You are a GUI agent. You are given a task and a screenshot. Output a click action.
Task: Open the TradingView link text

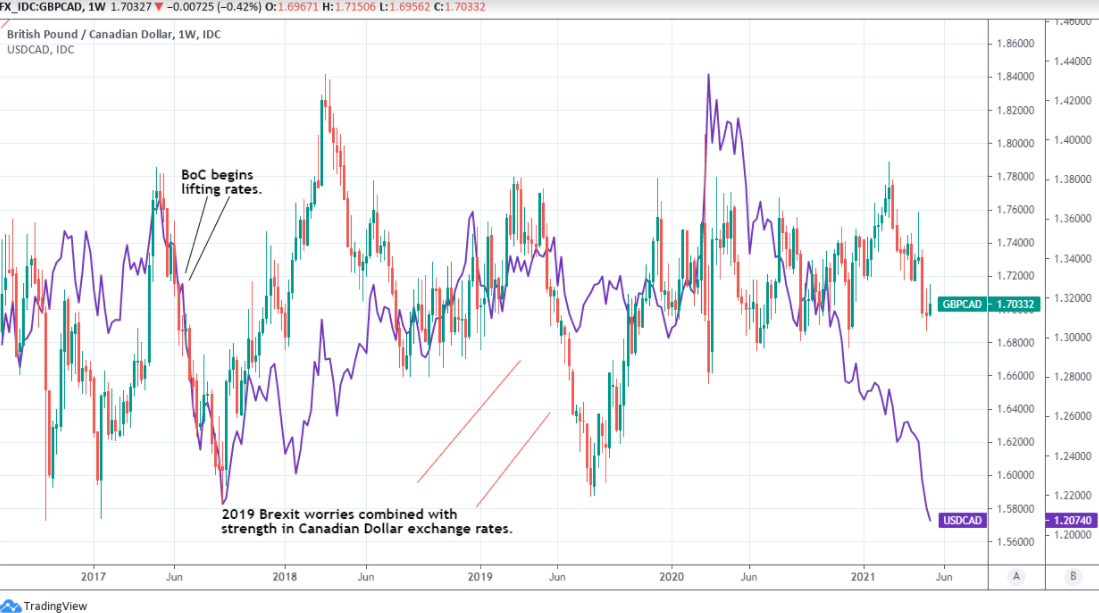pos(55,606)
